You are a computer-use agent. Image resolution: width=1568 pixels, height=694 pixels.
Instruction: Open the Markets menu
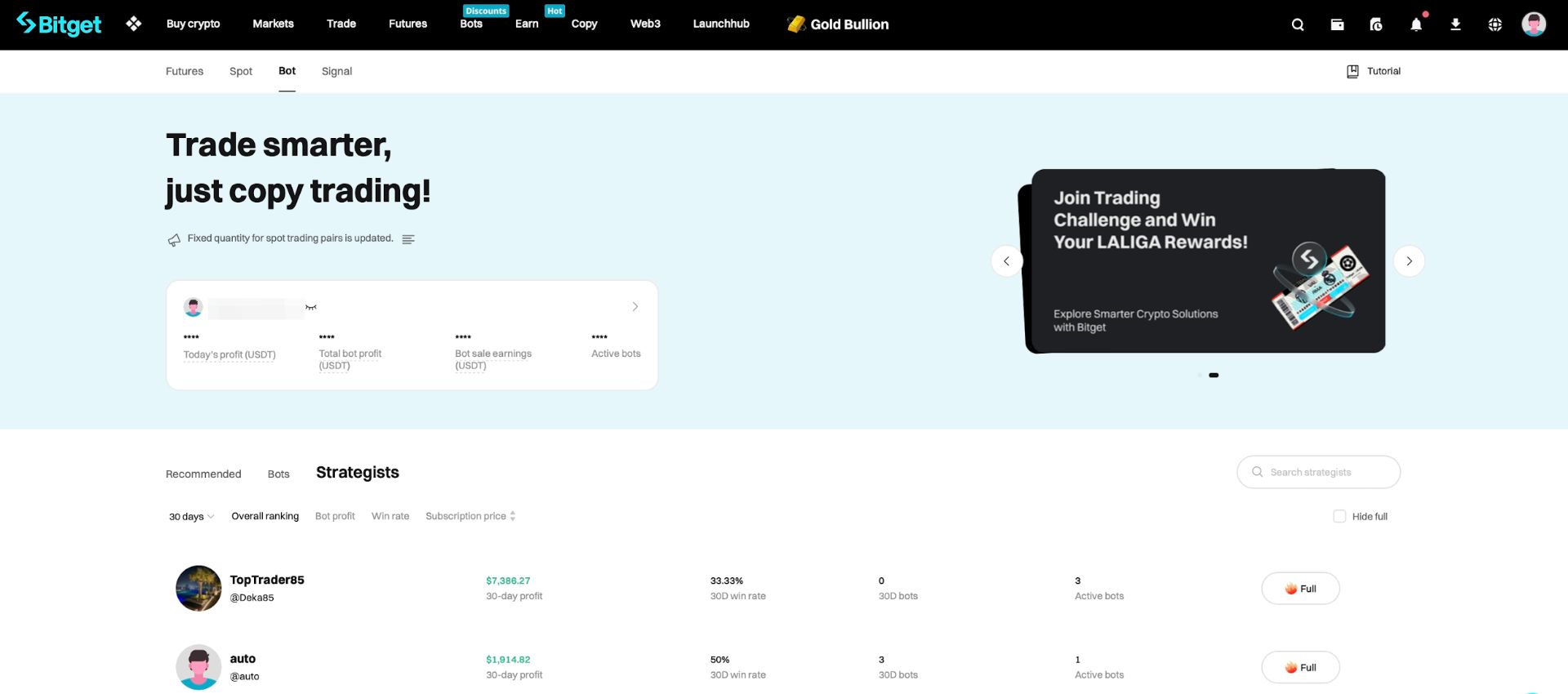273,24
